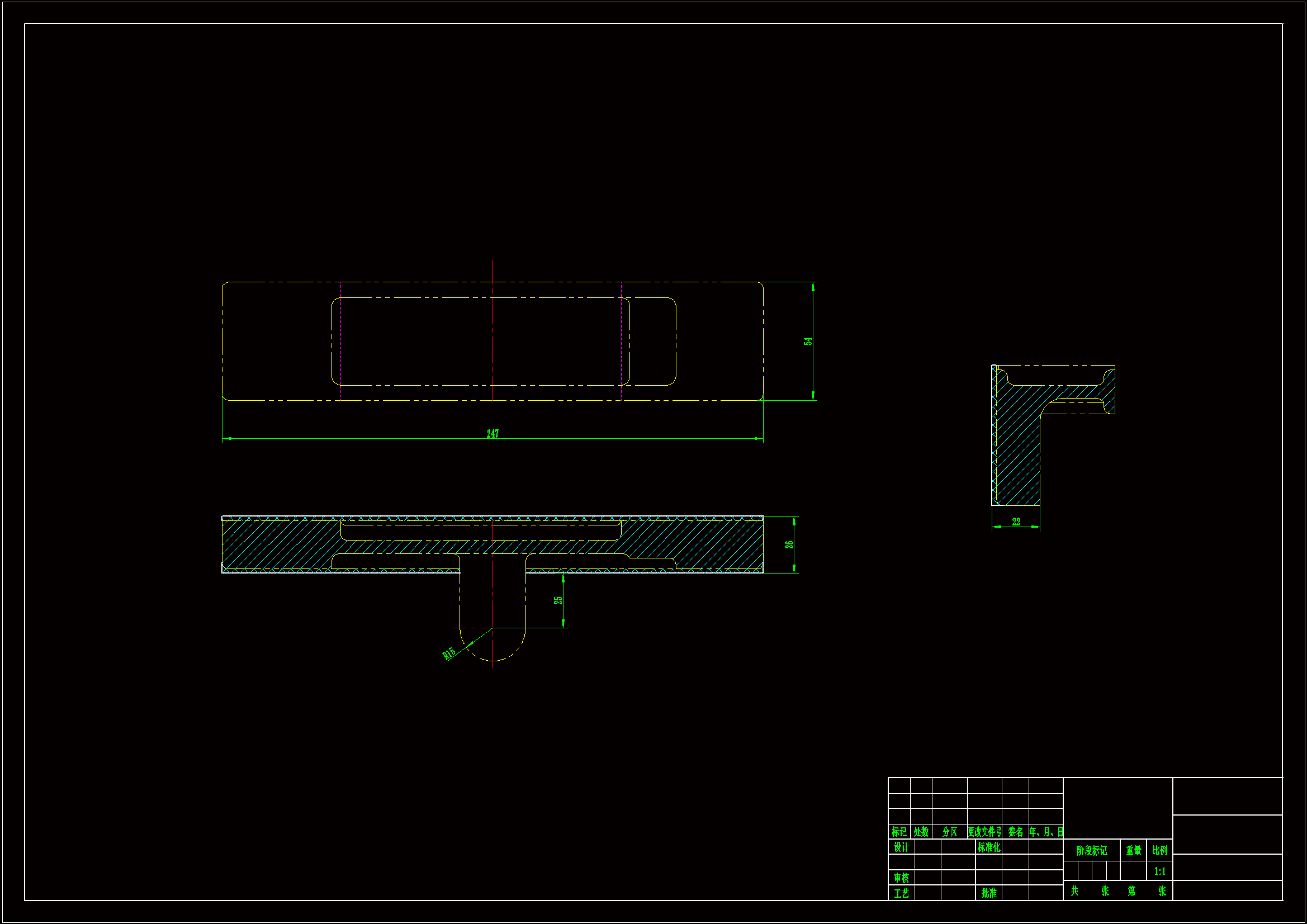Select the 分区 header cell
The image size is (1307, 924).
[950, 832]
